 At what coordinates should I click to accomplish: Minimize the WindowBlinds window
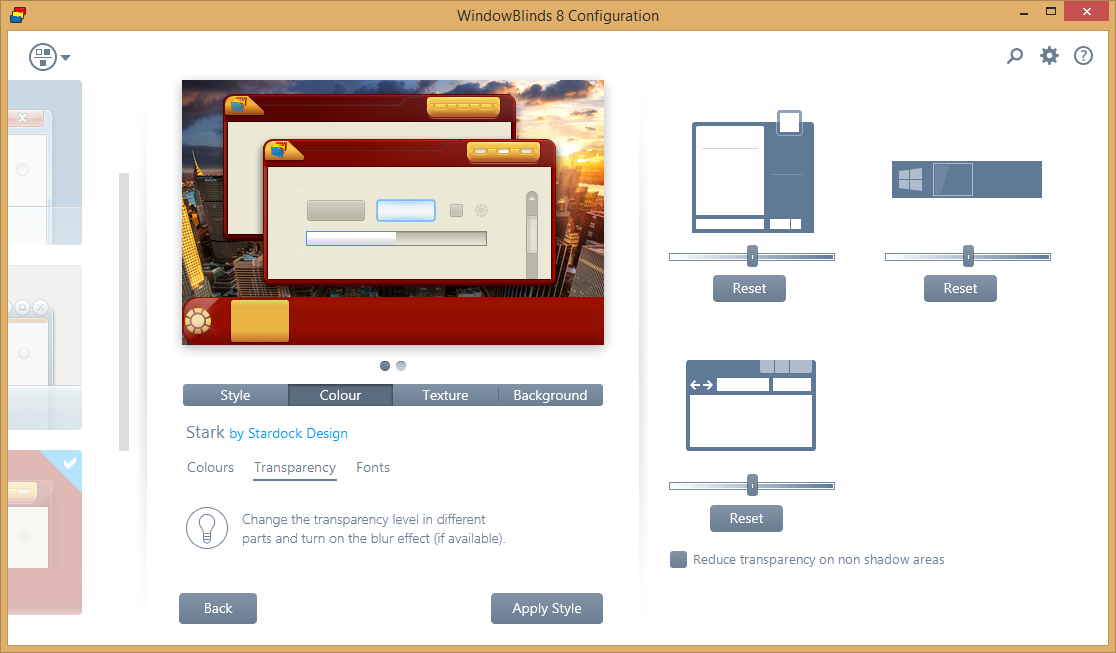click(1023, 12)
